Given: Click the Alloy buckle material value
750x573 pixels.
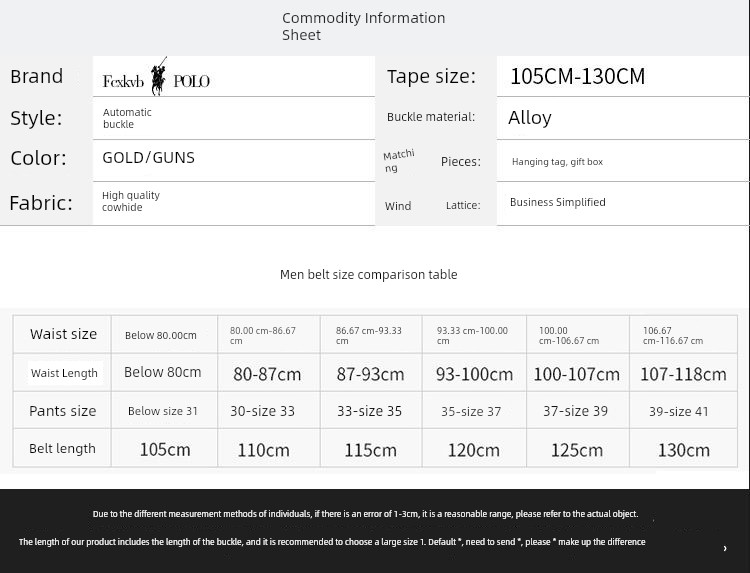Looking at the screenshot, I should [x=529, y=118].
